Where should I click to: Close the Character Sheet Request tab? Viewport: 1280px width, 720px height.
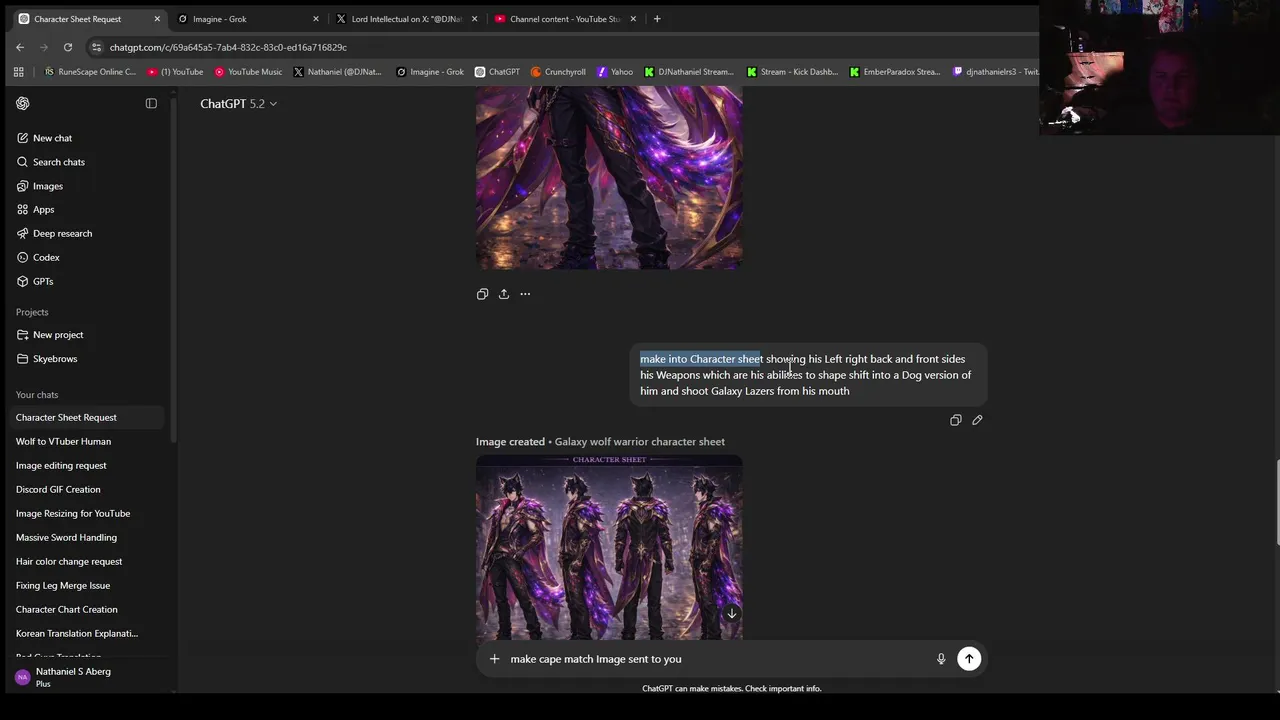click(x=157, y=19)
